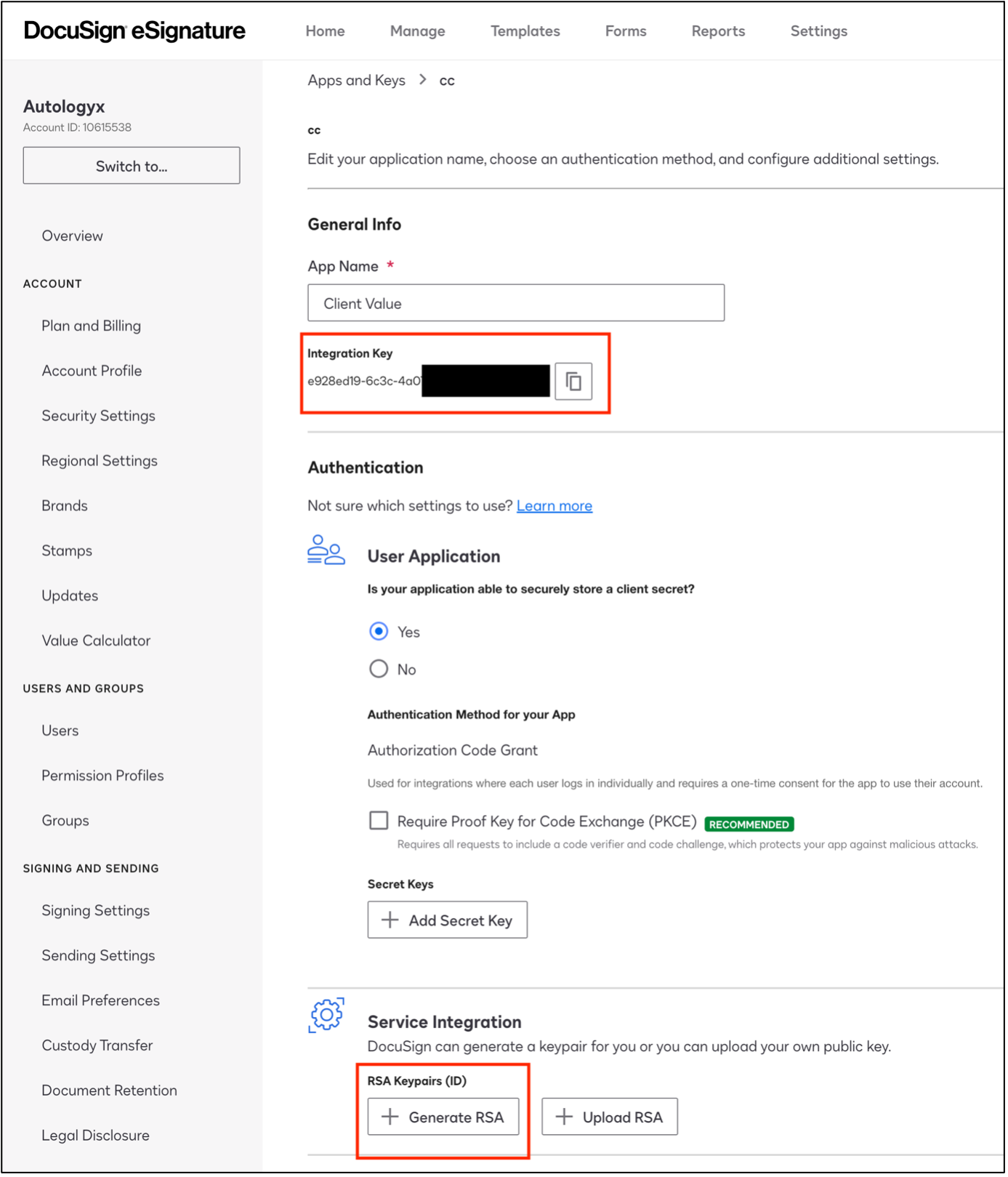
Task: Click the User Application people icon
Action: (326, 551)
